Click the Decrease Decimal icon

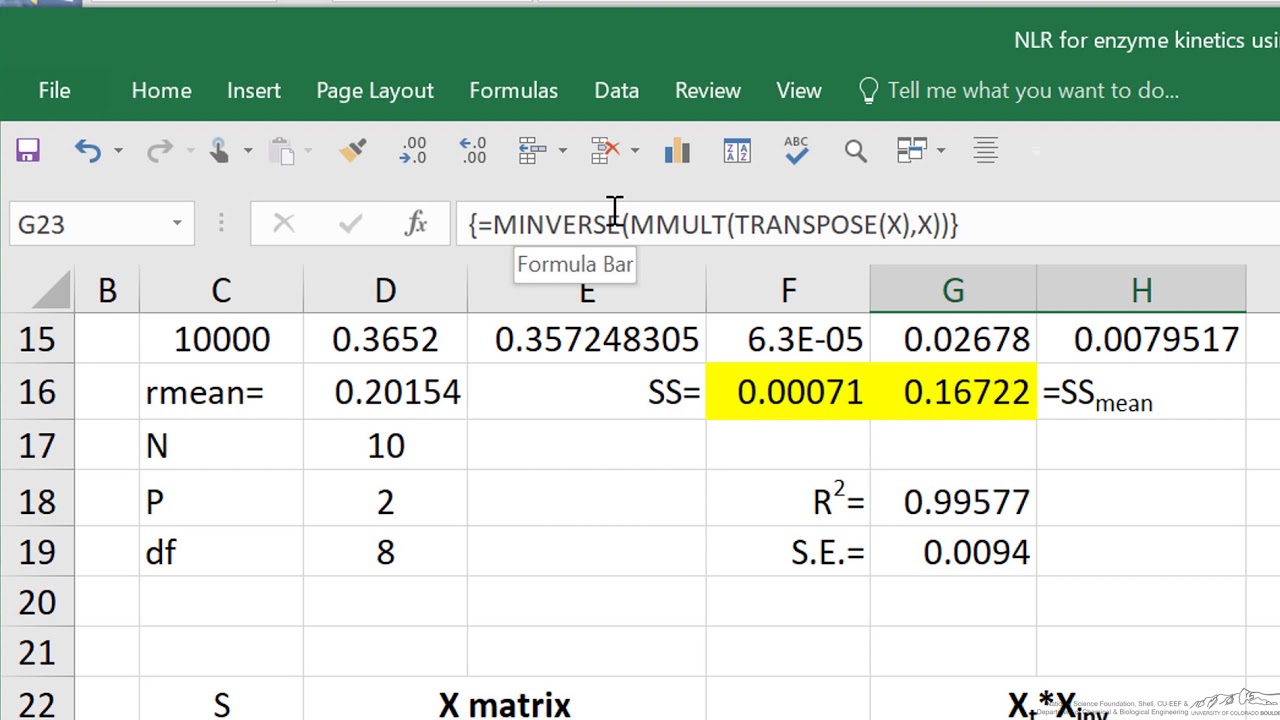[x=473, y=150]
